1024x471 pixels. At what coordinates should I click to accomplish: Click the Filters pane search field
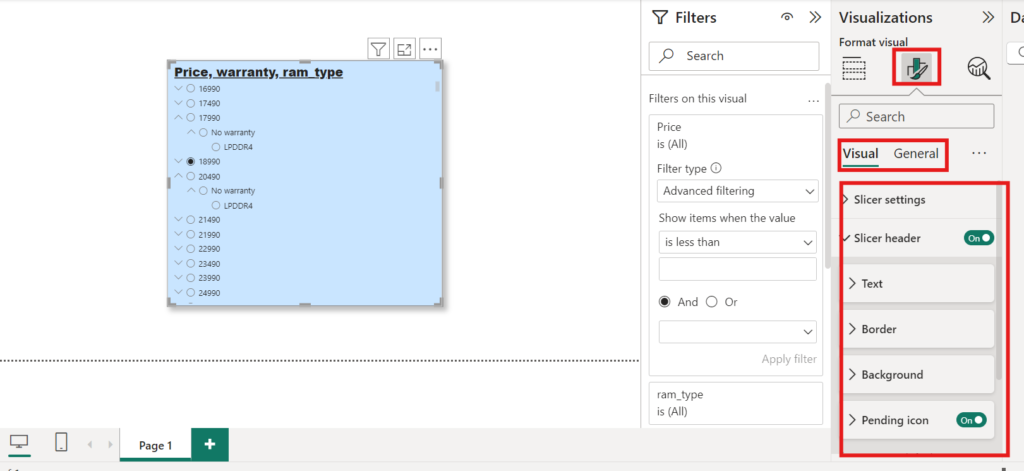tap(734, 56)
